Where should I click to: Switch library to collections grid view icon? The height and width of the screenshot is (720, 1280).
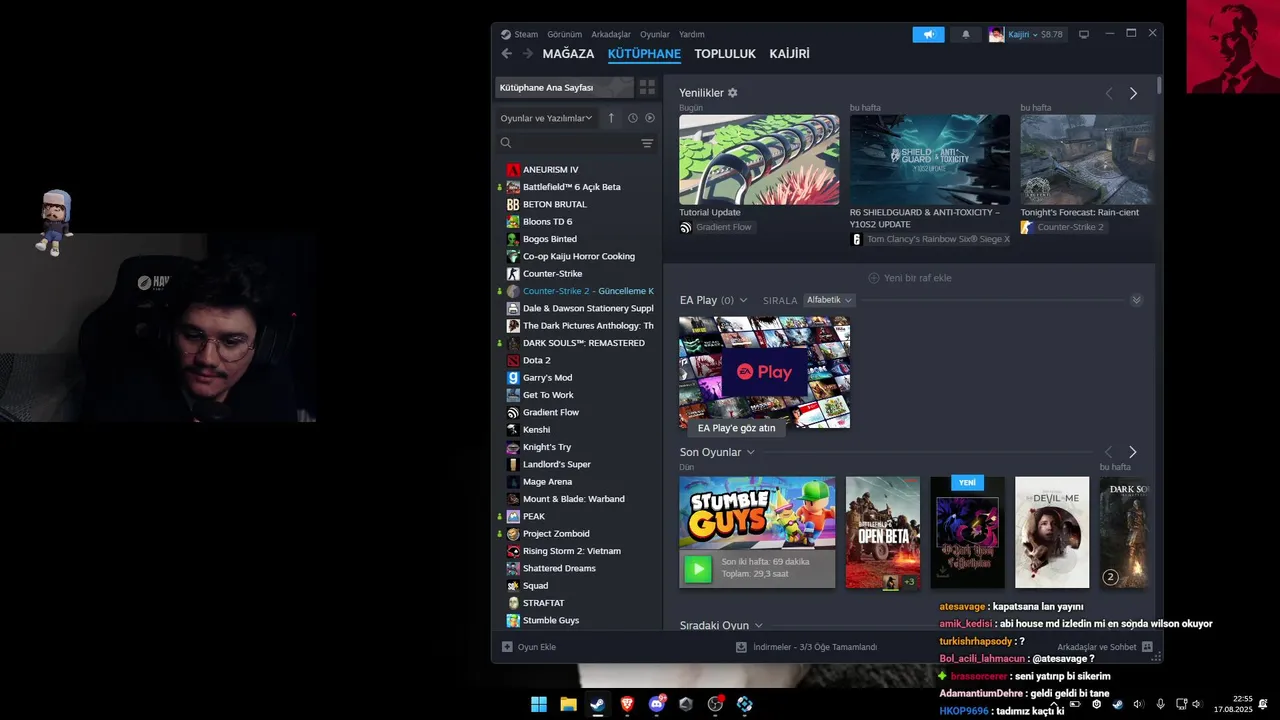point(647,87)
